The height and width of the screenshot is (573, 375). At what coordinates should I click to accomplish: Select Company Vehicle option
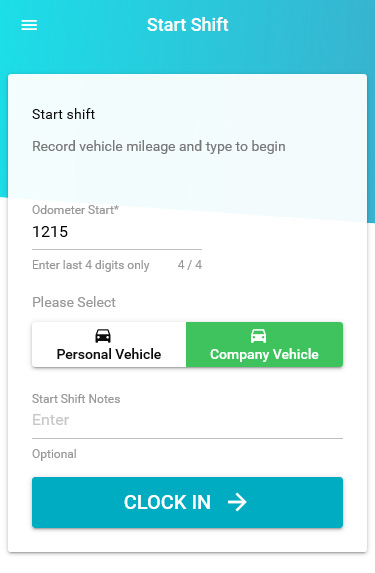pyautogui.click(x=265, y=345)
